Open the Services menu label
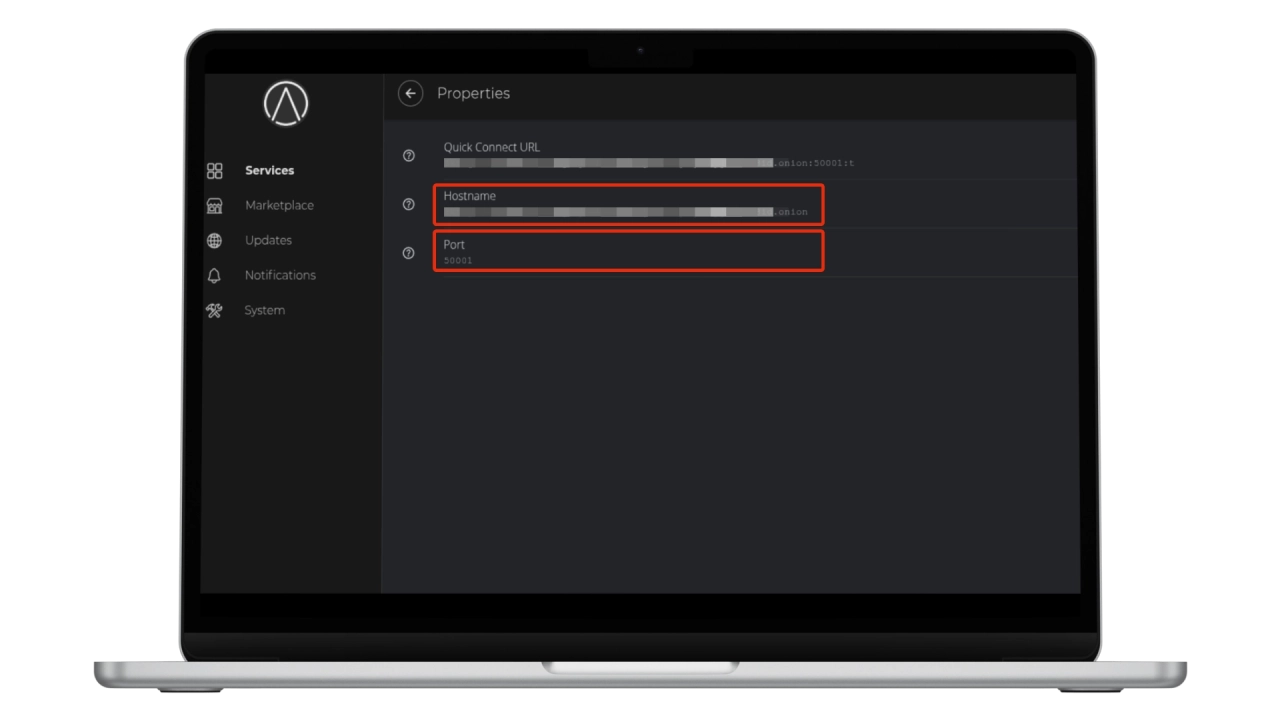Screen dimensions: 1280x720 (x=269, y=171)
